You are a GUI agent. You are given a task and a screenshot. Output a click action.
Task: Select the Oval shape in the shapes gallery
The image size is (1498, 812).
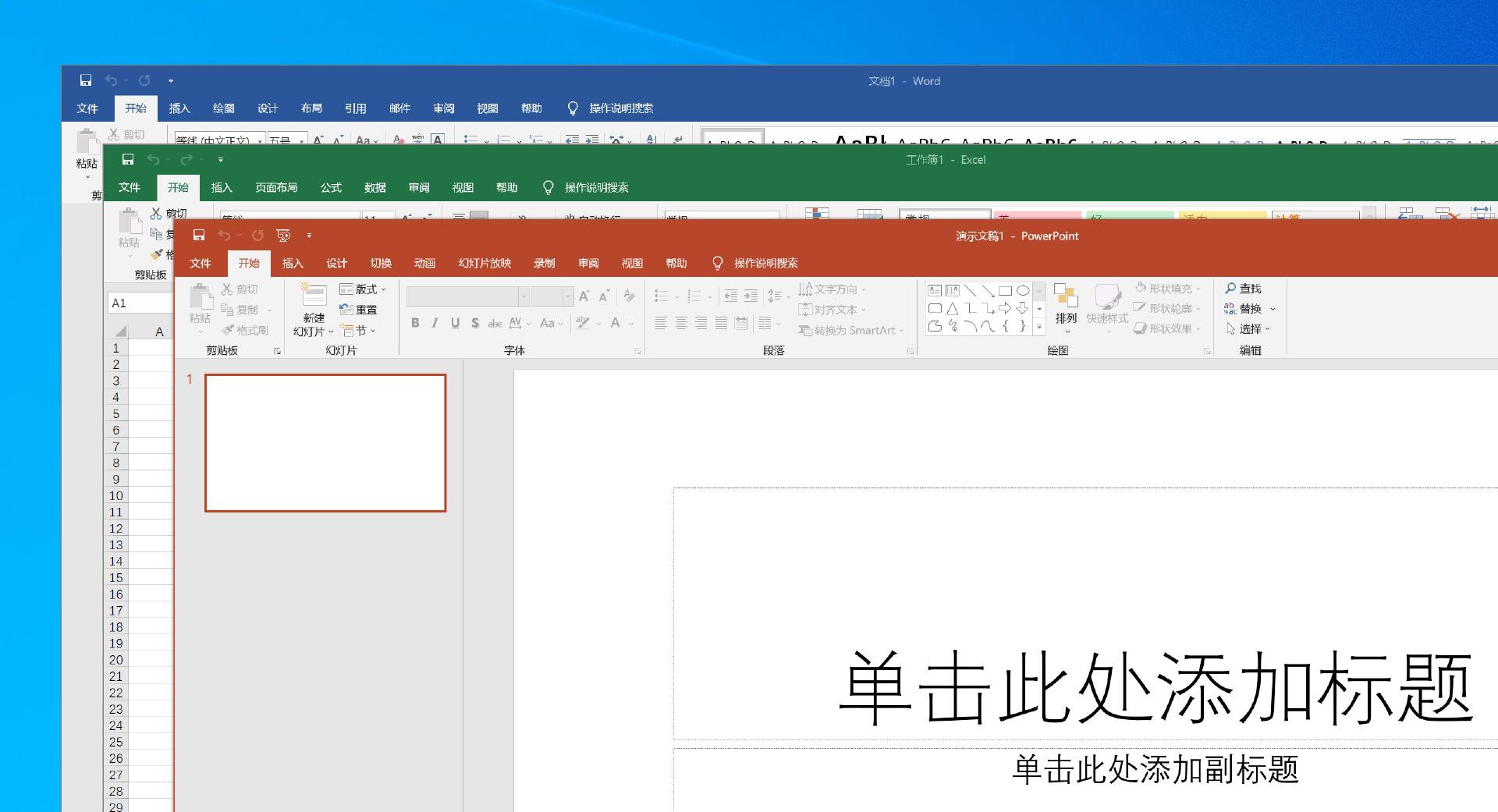[x=1024, y=289]
